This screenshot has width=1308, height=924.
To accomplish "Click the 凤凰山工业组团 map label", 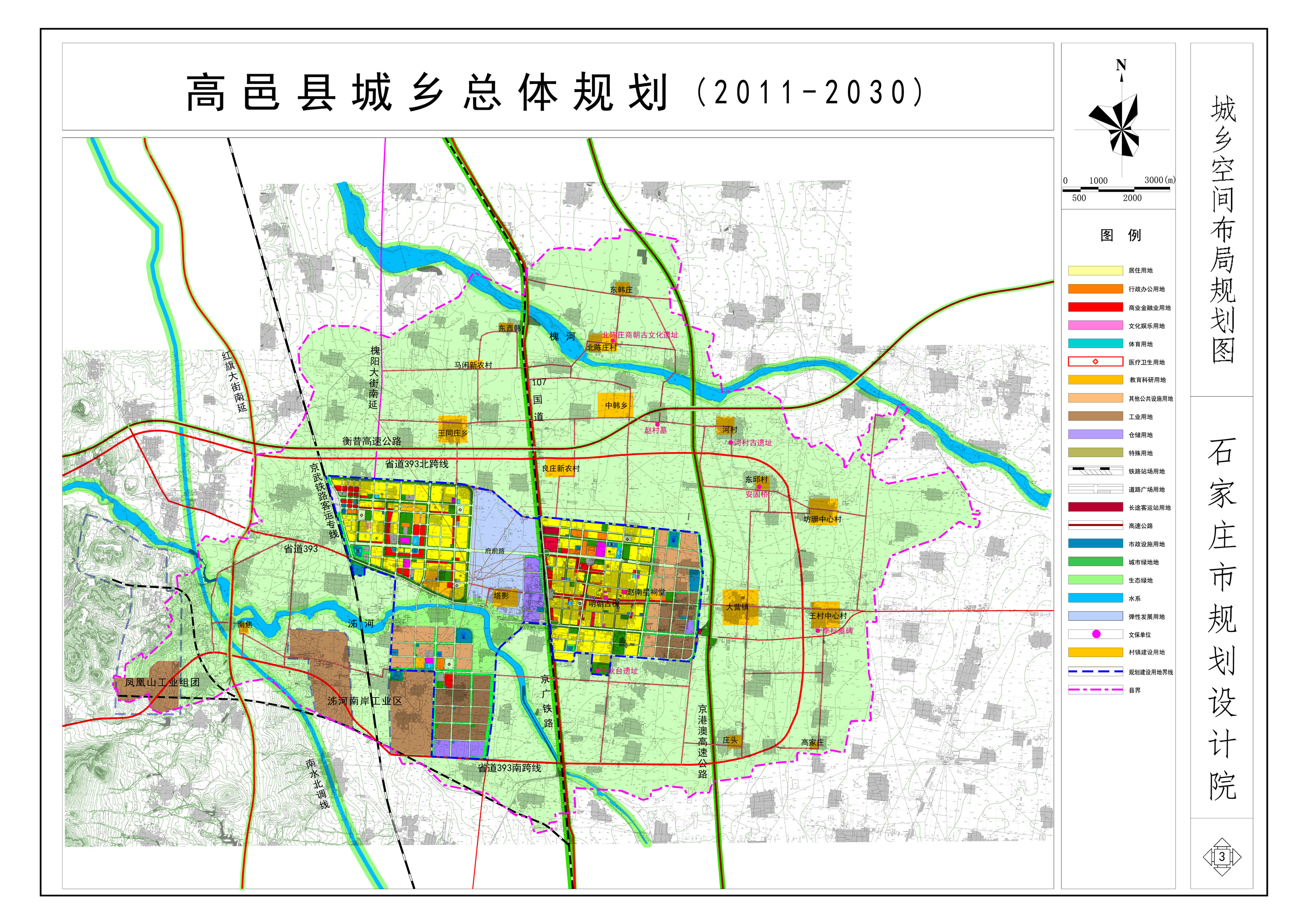I will 162,682.
